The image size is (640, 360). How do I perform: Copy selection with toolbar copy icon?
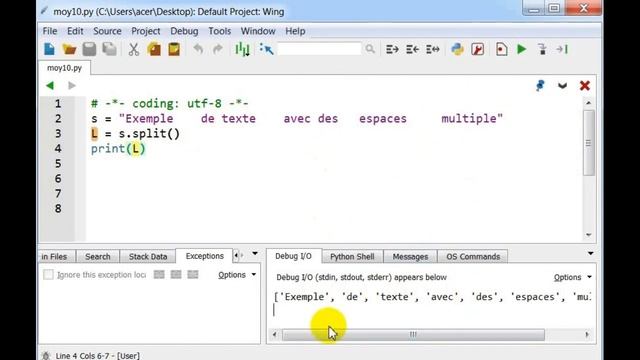[x=154, y=49]
